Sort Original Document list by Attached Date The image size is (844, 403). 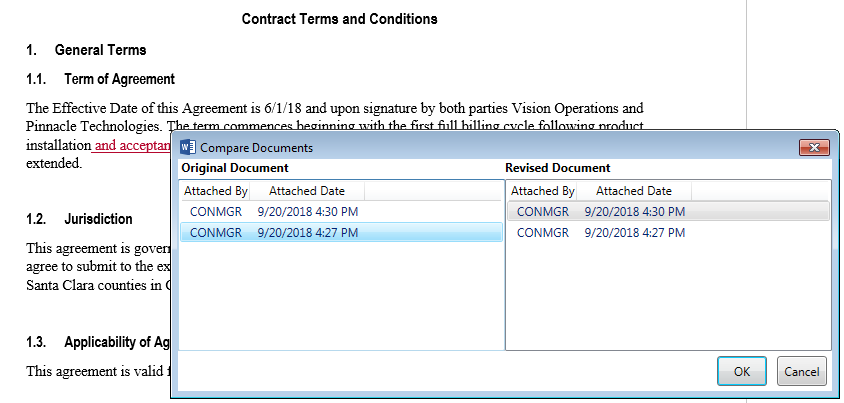coord(307,191)
